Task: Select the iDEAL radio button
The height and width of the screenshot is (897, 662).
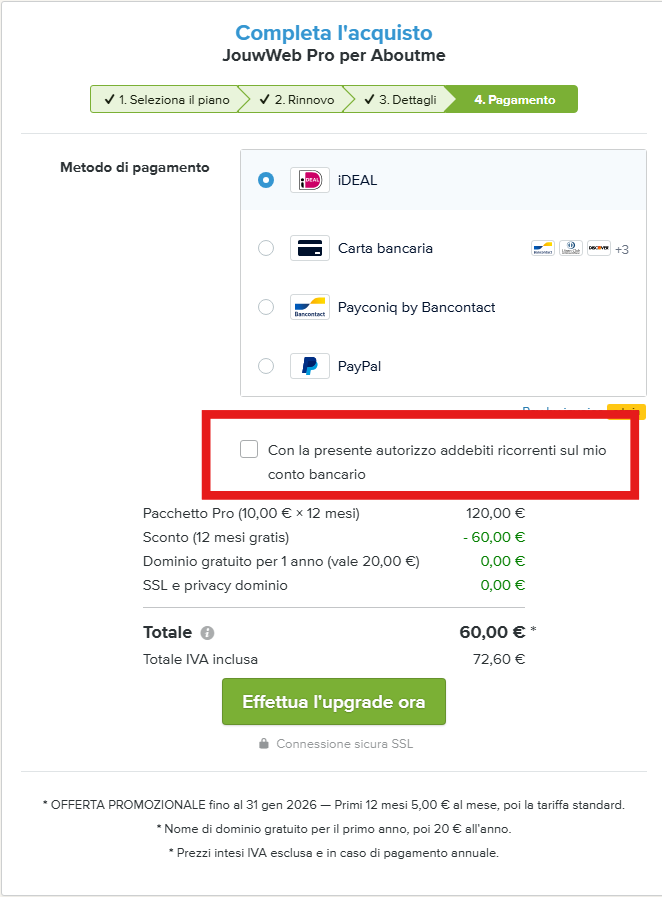Action: coord(265,180)
